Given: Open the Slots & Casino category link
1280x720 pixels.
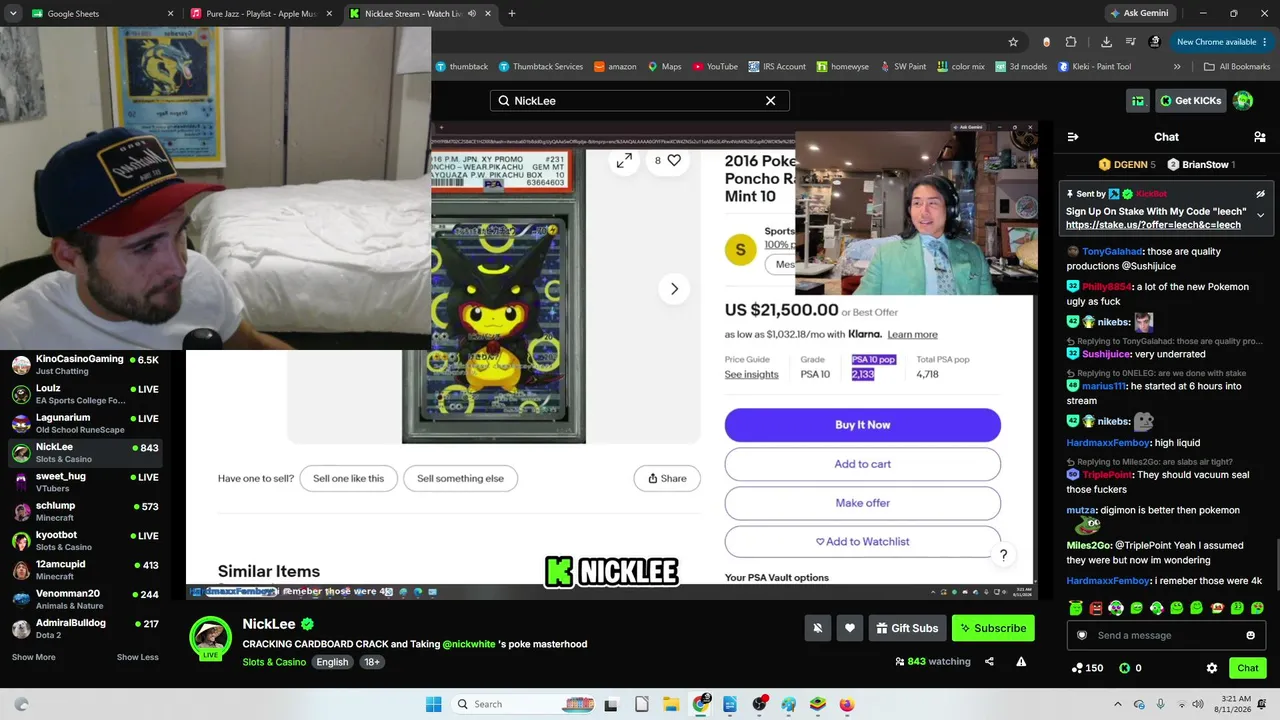Looking at the screenshot, I should 274,662.
